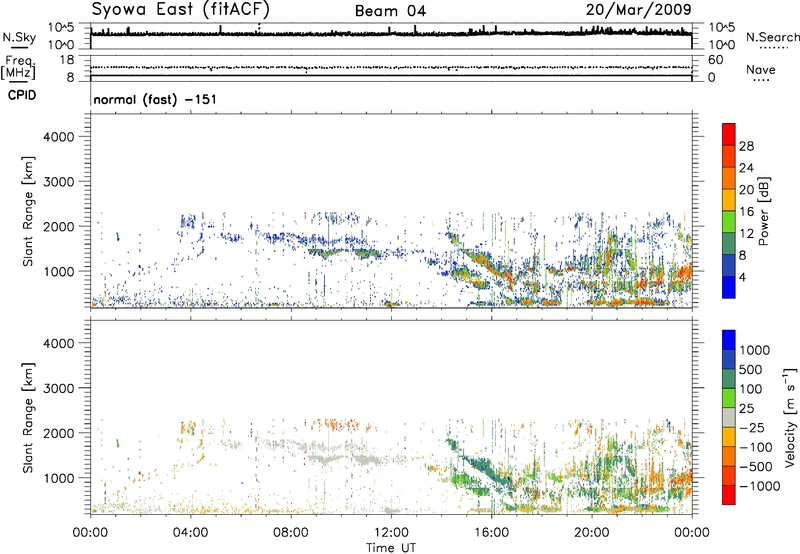The height and width of the screenshot is (554, 800).
Task: Click the "Slant Range [km]" label of the power panel
Action: point(28,211)
